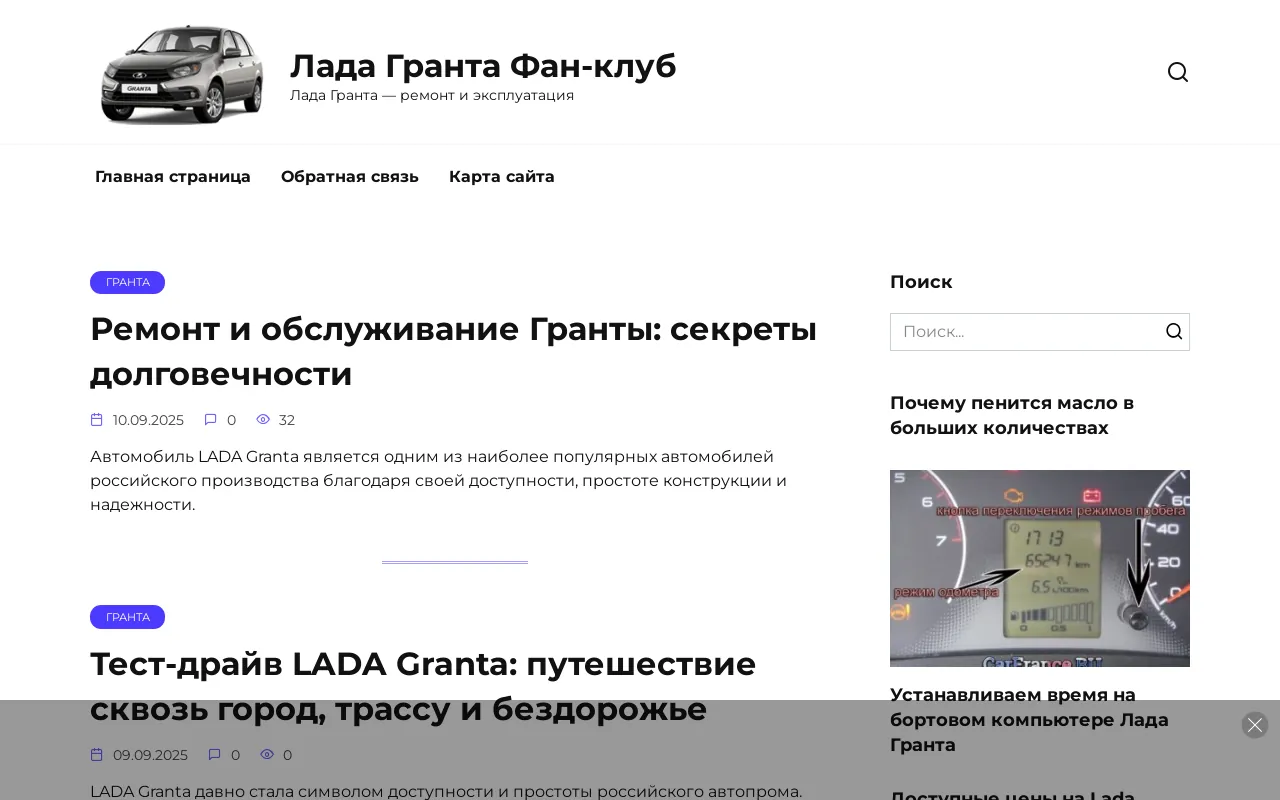
Task: Click comments icon of the Тест-драйв article
Action: pos(215,755)
